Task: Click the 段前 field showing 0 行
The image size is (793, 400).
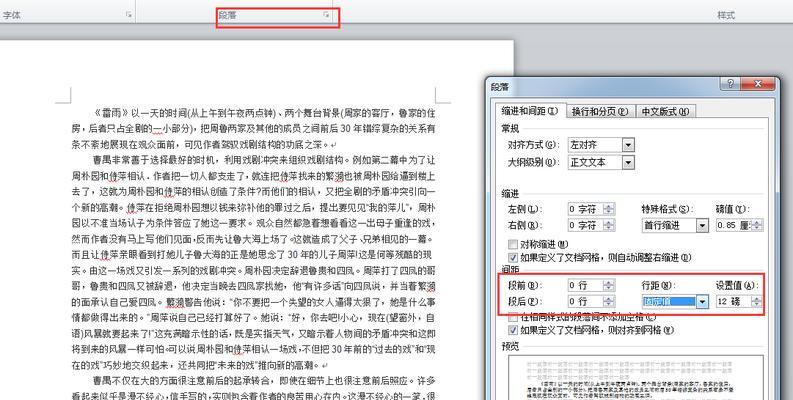Action: coord(586,285)
